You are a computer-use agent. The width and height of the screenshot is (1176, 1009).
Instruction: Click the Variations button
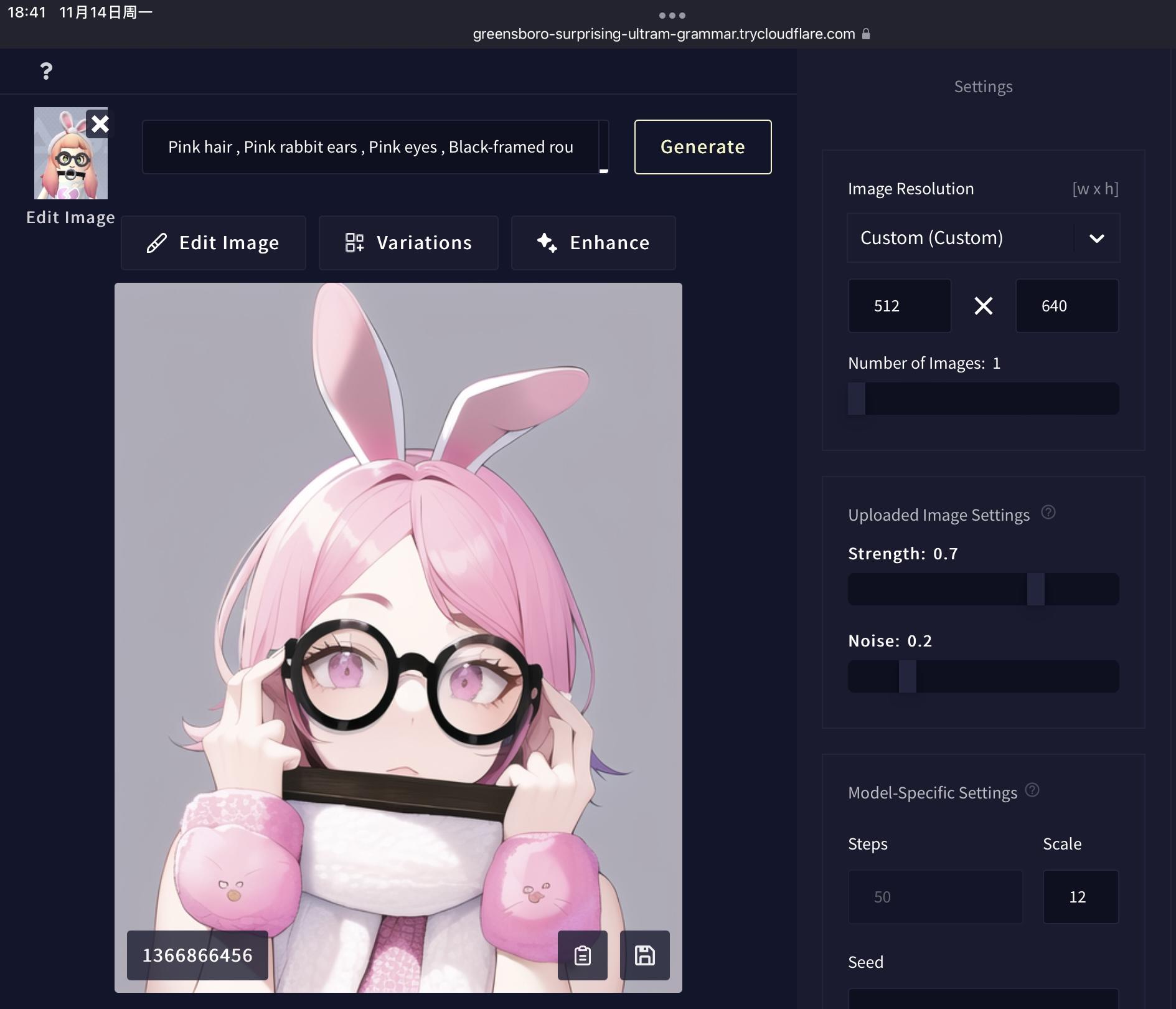[408, 243]
